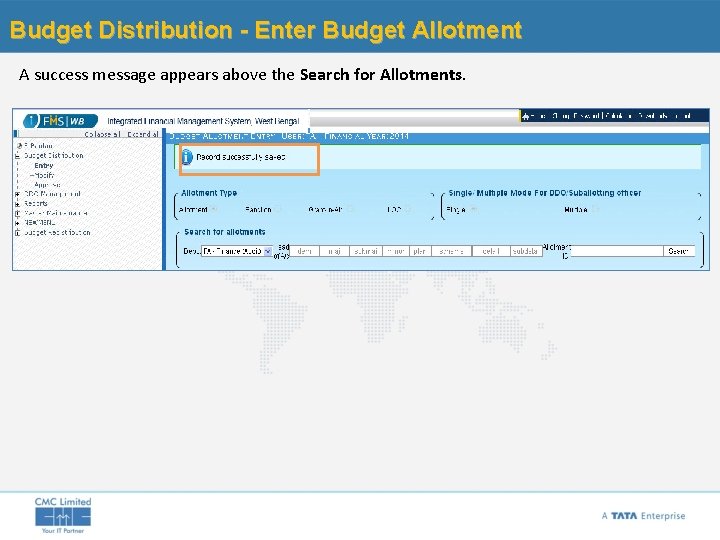Screen dimensions: 720x540
Task: Click the Home icon in top bar
Action: tap(526, 116)
